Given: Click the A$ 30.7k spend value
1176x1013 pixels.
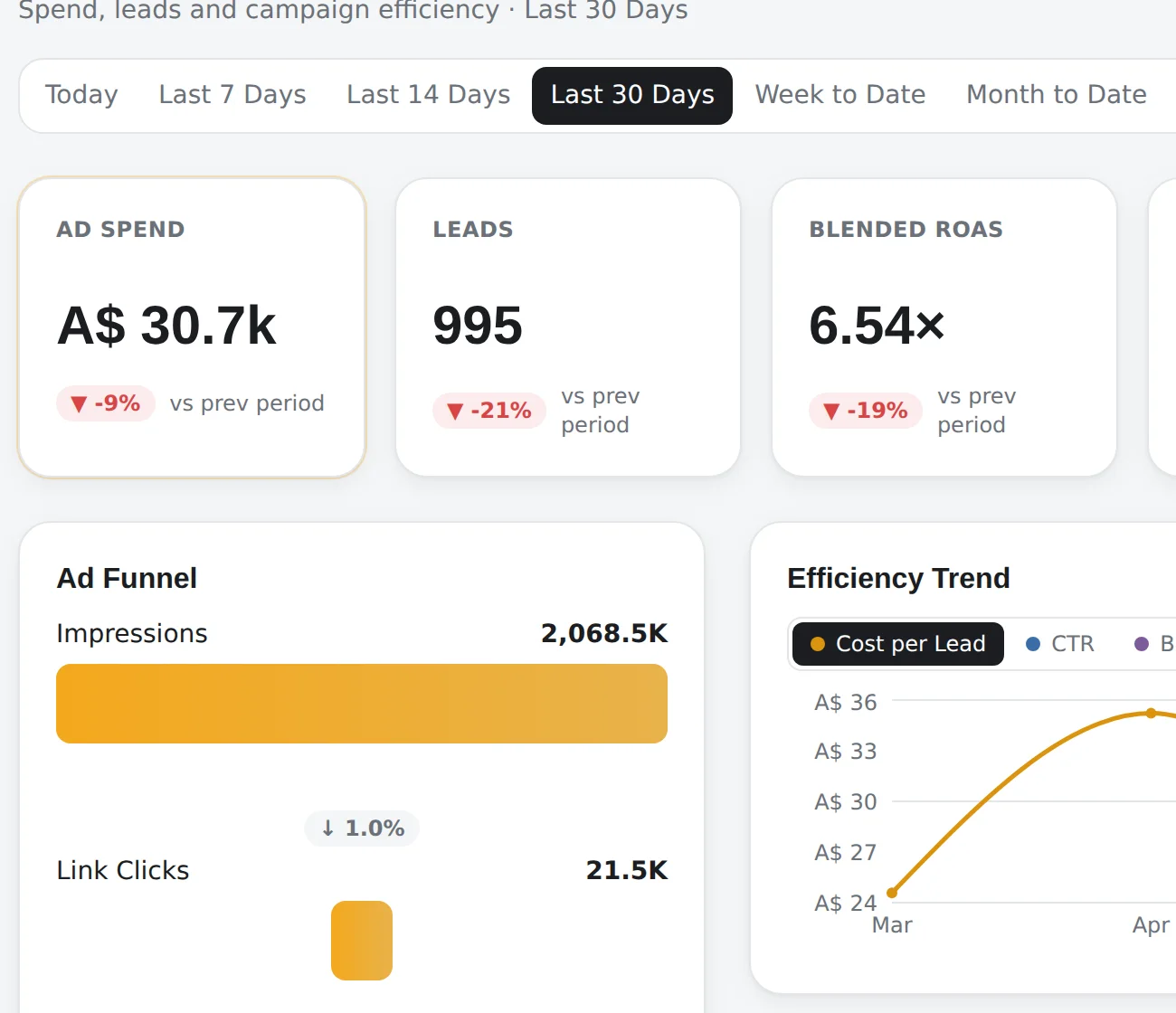Looking at the screenshot, I should click(166, 326).
